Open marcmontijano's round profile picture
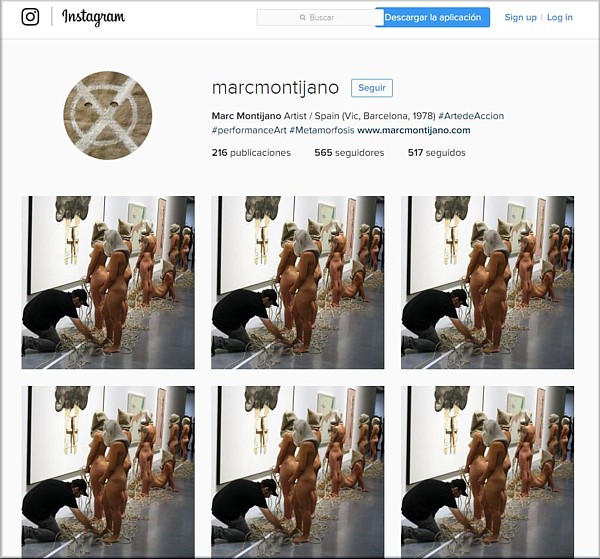The height and width of the screenshot is (559, 600). pyautogui.click(x=108, y=116)
